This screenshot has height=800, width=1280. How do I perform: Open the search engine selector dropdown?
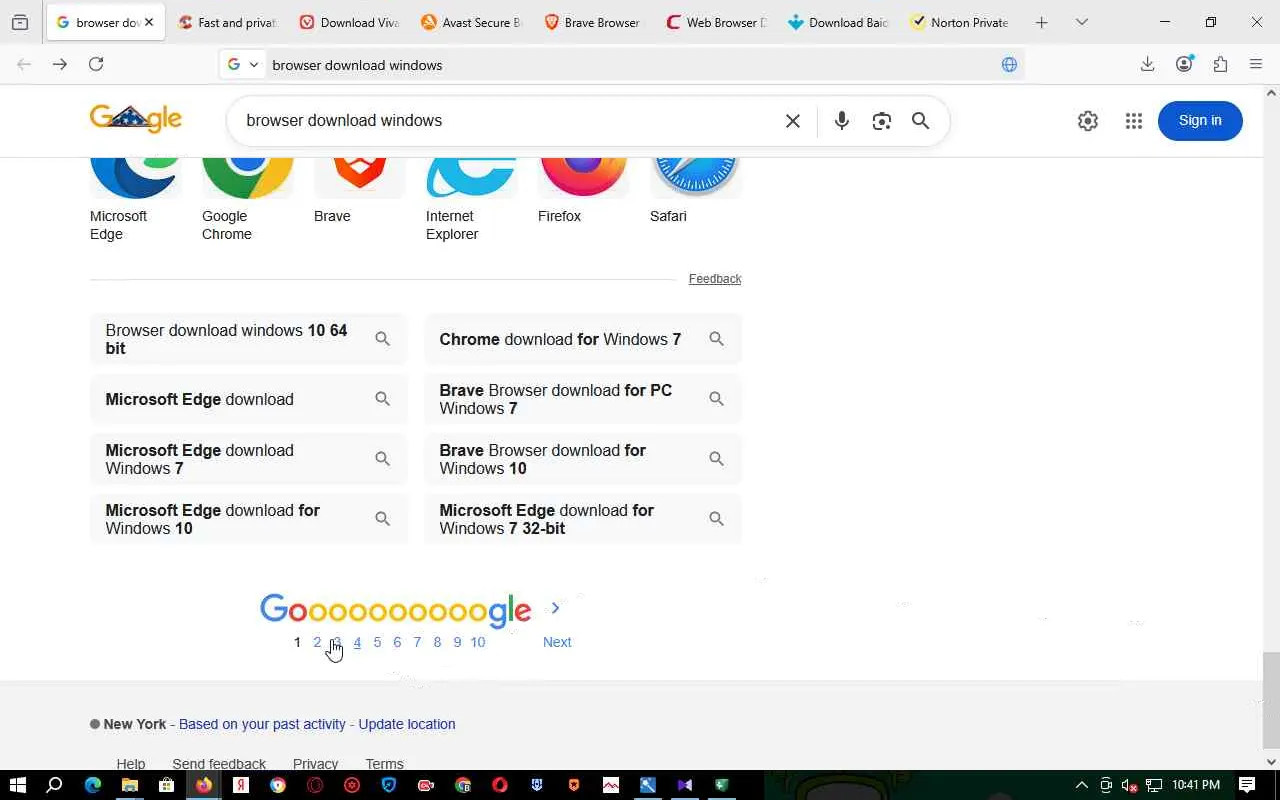point(243,64)
